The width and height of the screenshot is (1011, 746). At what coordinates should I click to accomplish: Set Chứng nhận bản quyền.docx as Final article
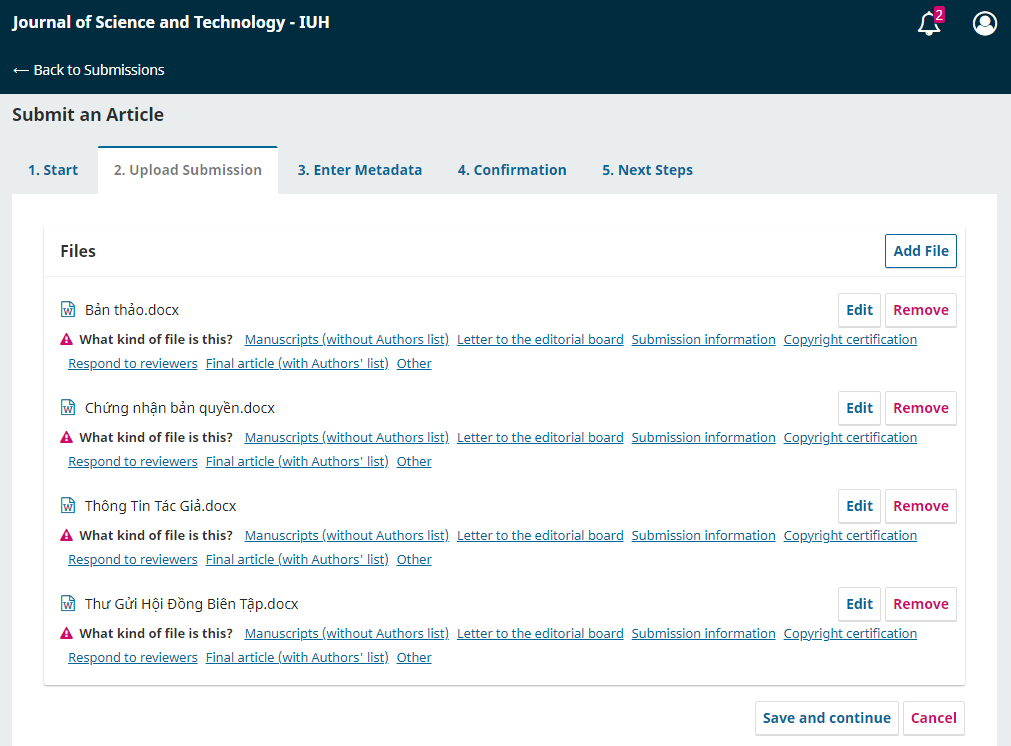click(x=297, y=462)
